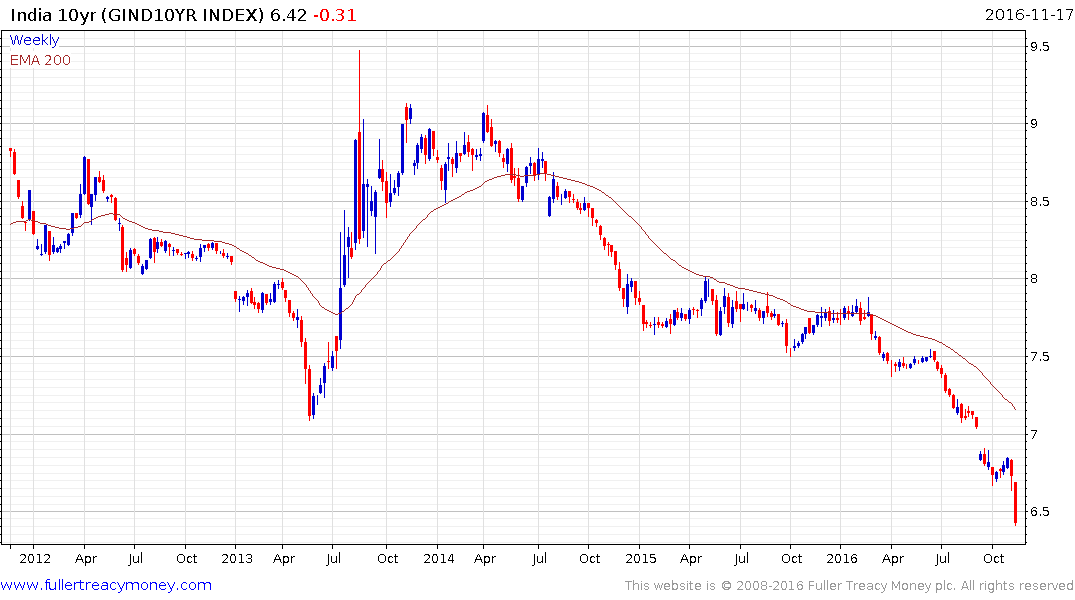Click the 8 y-axis label
The height and width of the screenshot is (600, 1075).
[x=1034, y=279]
